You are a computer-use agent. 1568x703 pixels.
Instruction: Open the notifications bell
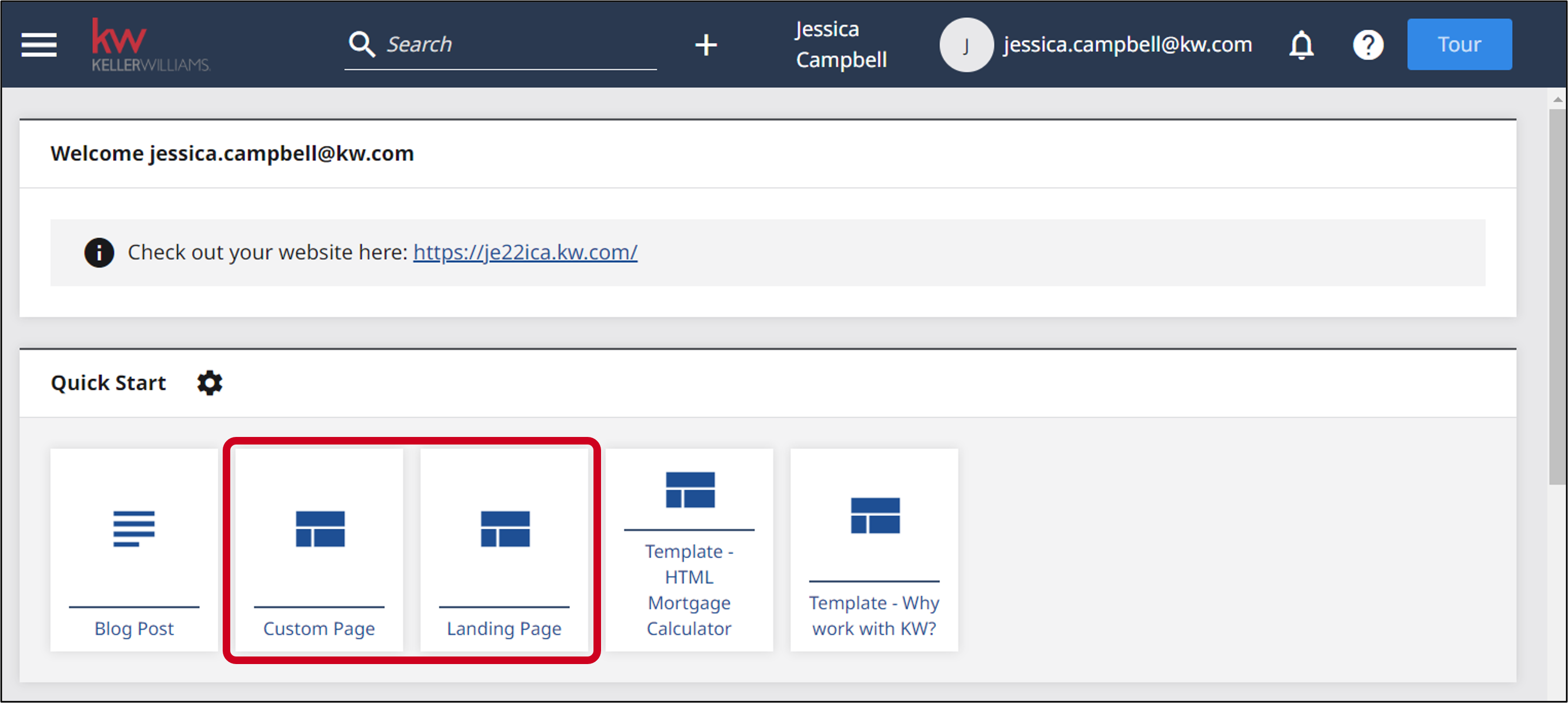tap(1302, 44)
